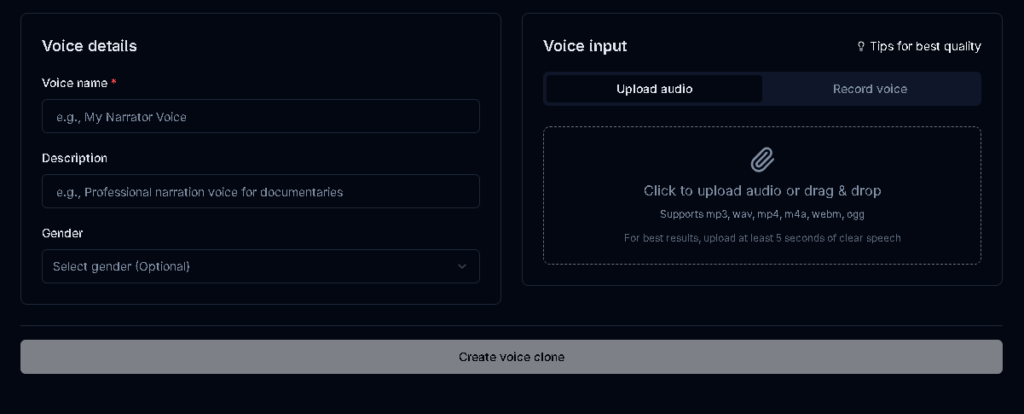The width and height of the screenshot is (1024, 414).
Task: Click the supported formats text line
Action: (x=762, y=214)
